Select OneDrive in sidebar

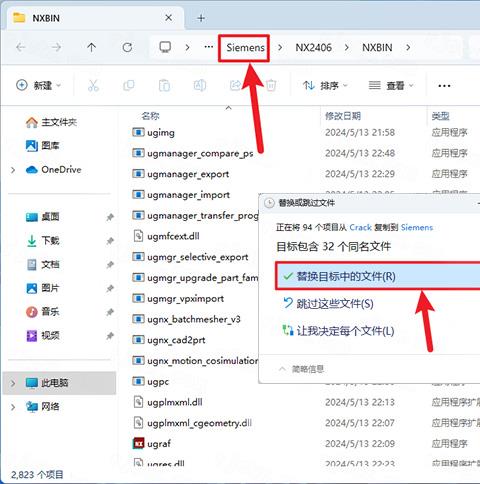click(54, 170)
